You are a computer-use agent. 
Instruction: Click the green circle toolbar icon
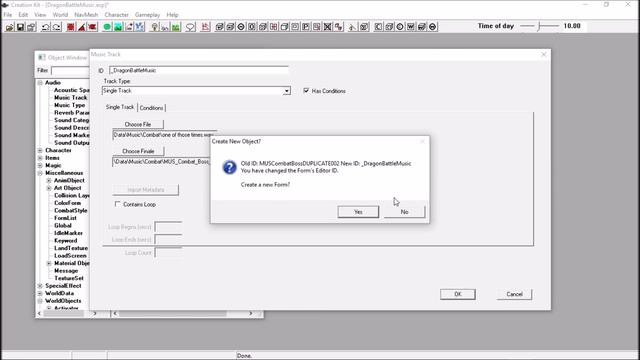(107, 27)
